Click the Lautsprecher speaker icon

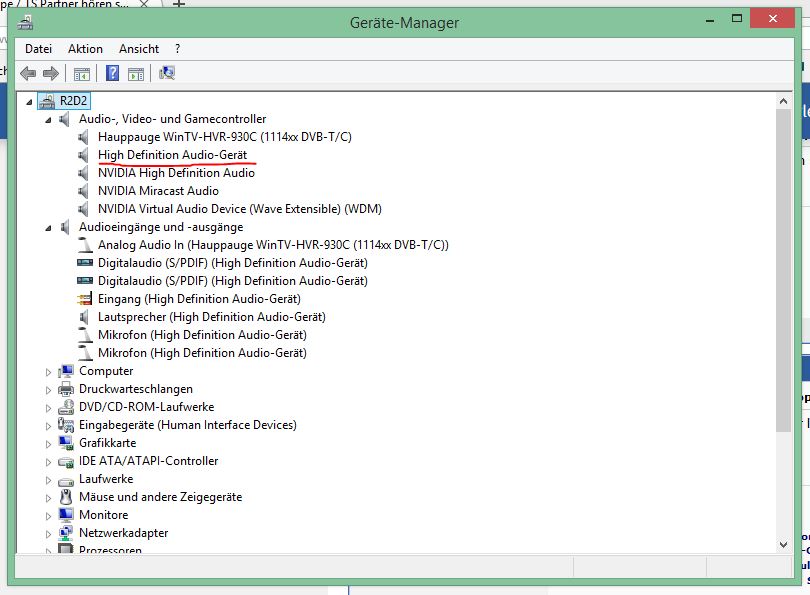pyautogui.click(x=84, y=317)
